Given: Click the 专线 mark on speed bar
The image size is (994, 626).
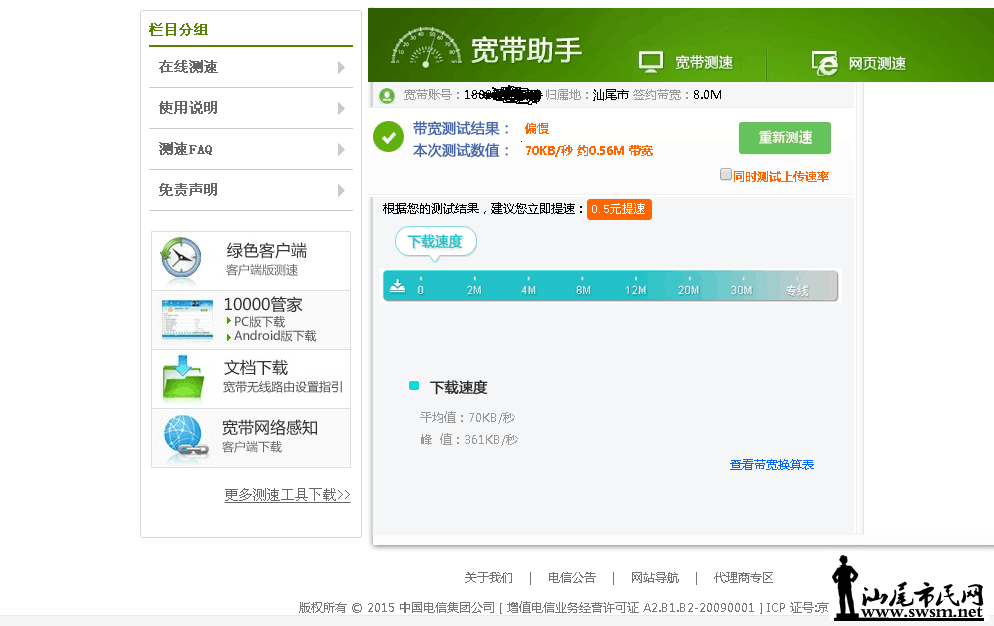Looking at the screenshot, I should click(797, 290).
